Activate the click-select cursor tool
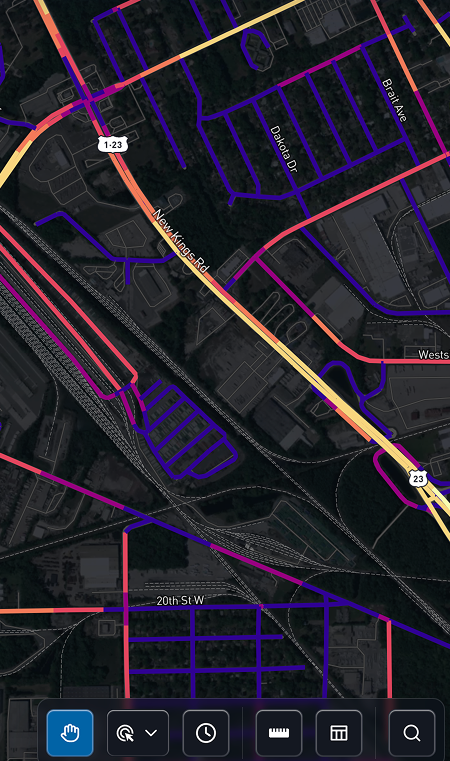 (x=125, y=733)
